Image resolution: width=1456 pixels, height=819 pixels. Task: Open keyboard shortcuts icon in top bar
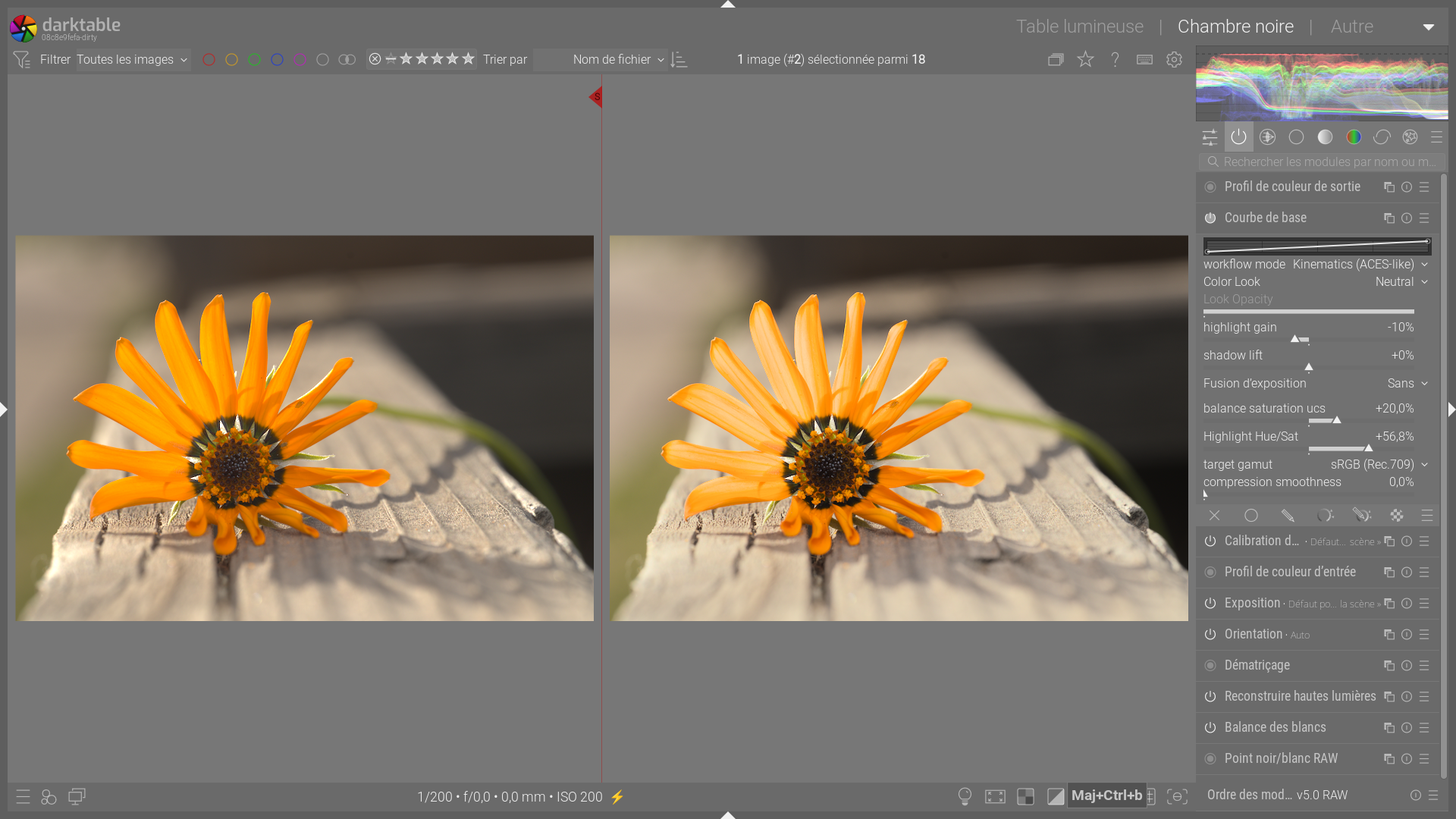[1144, 59]
